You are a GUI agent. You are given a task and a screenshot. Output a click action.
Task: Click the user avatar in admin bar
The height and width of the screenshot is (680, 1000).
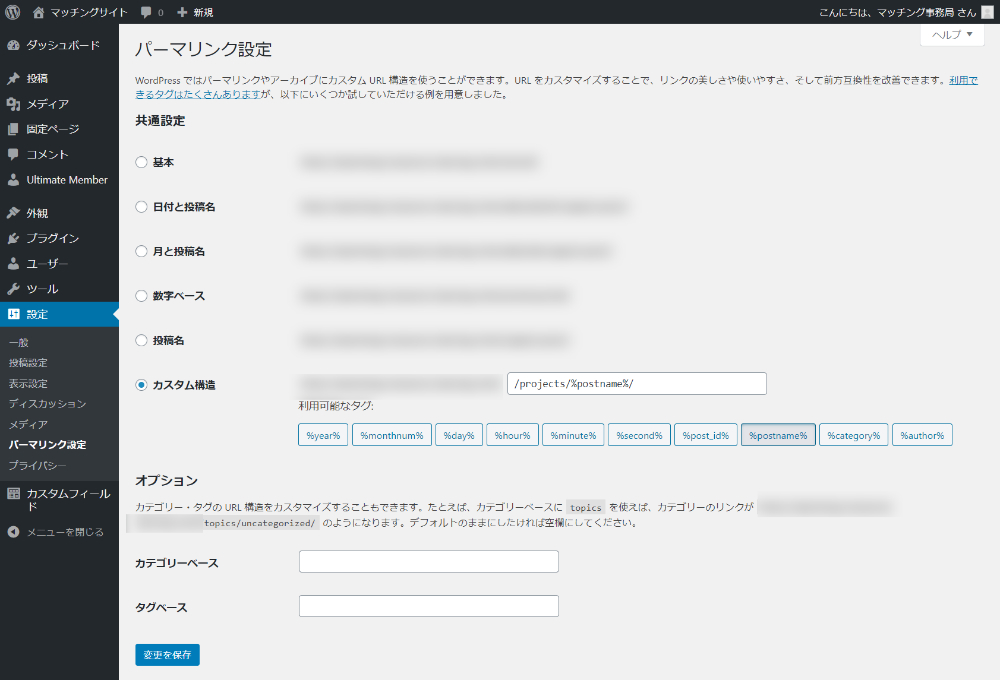point(987,12)
